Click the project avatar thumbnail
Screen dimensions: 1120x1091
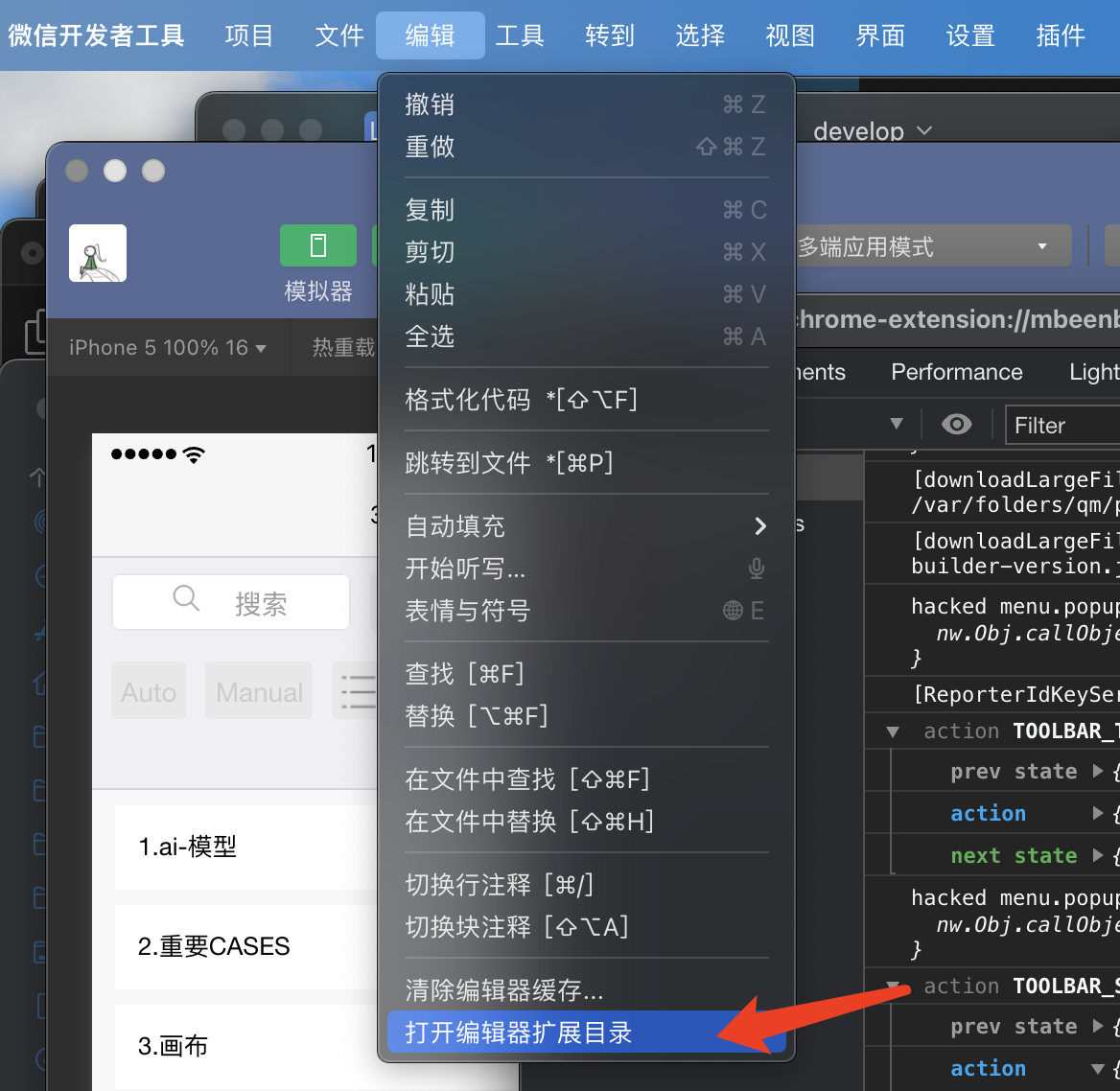(x=98, y=253)
